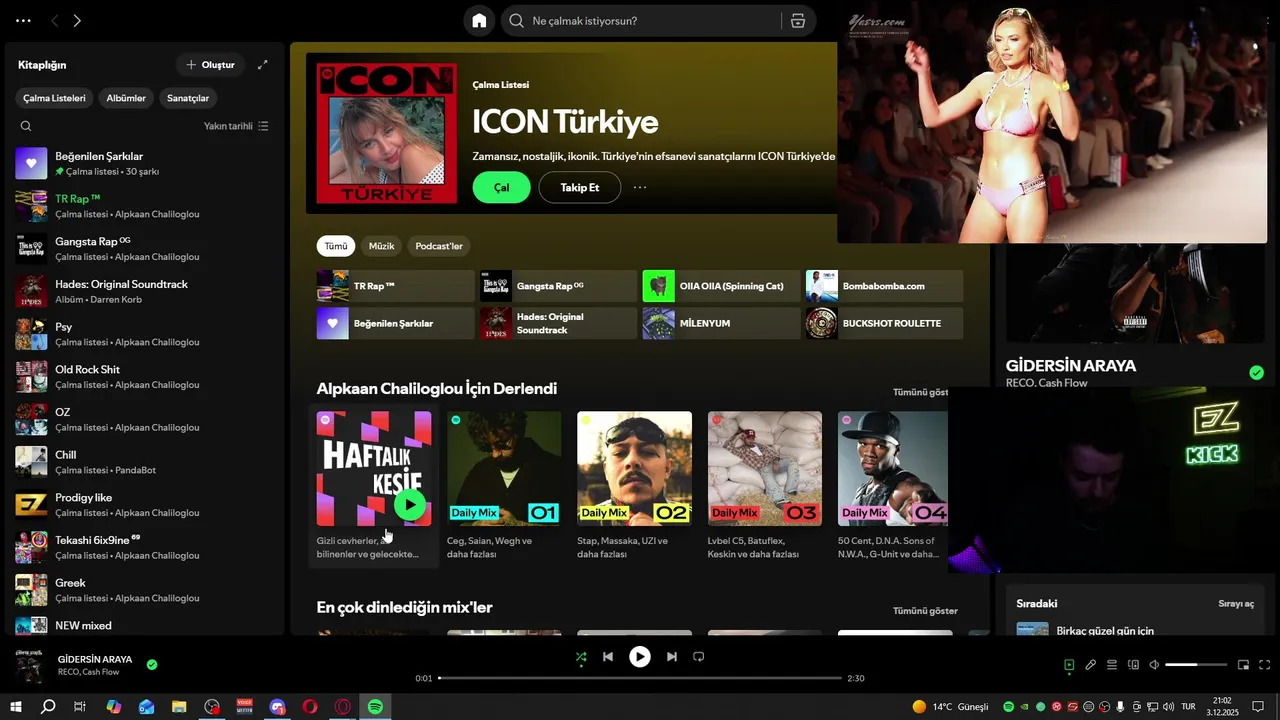Open Hades: Original Soundtrack in library
The height and width of the screenshot is (720, 1280).
tap(145, 291)
